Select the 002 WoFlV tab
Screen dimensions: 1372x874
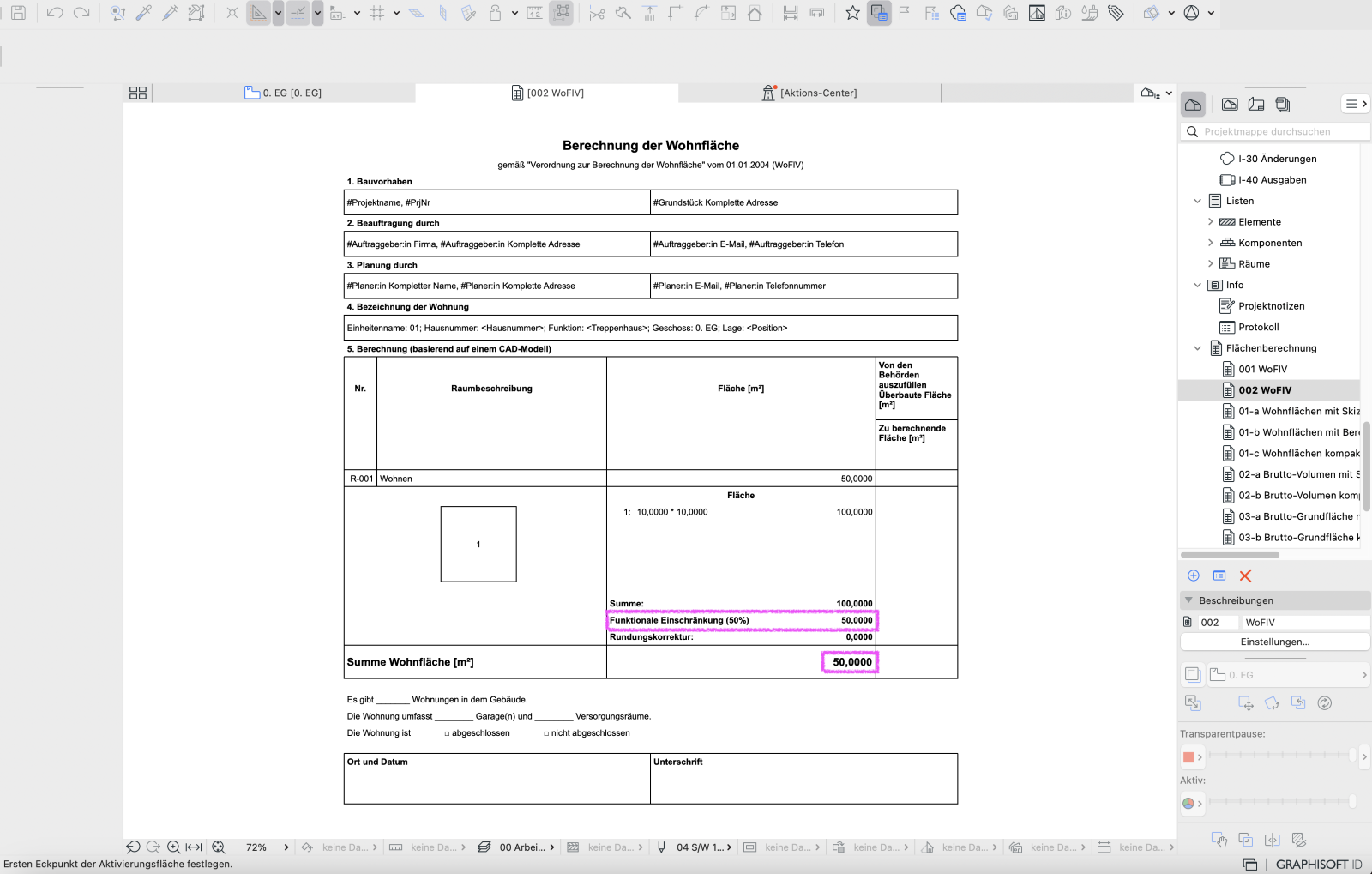click(547, 93)
